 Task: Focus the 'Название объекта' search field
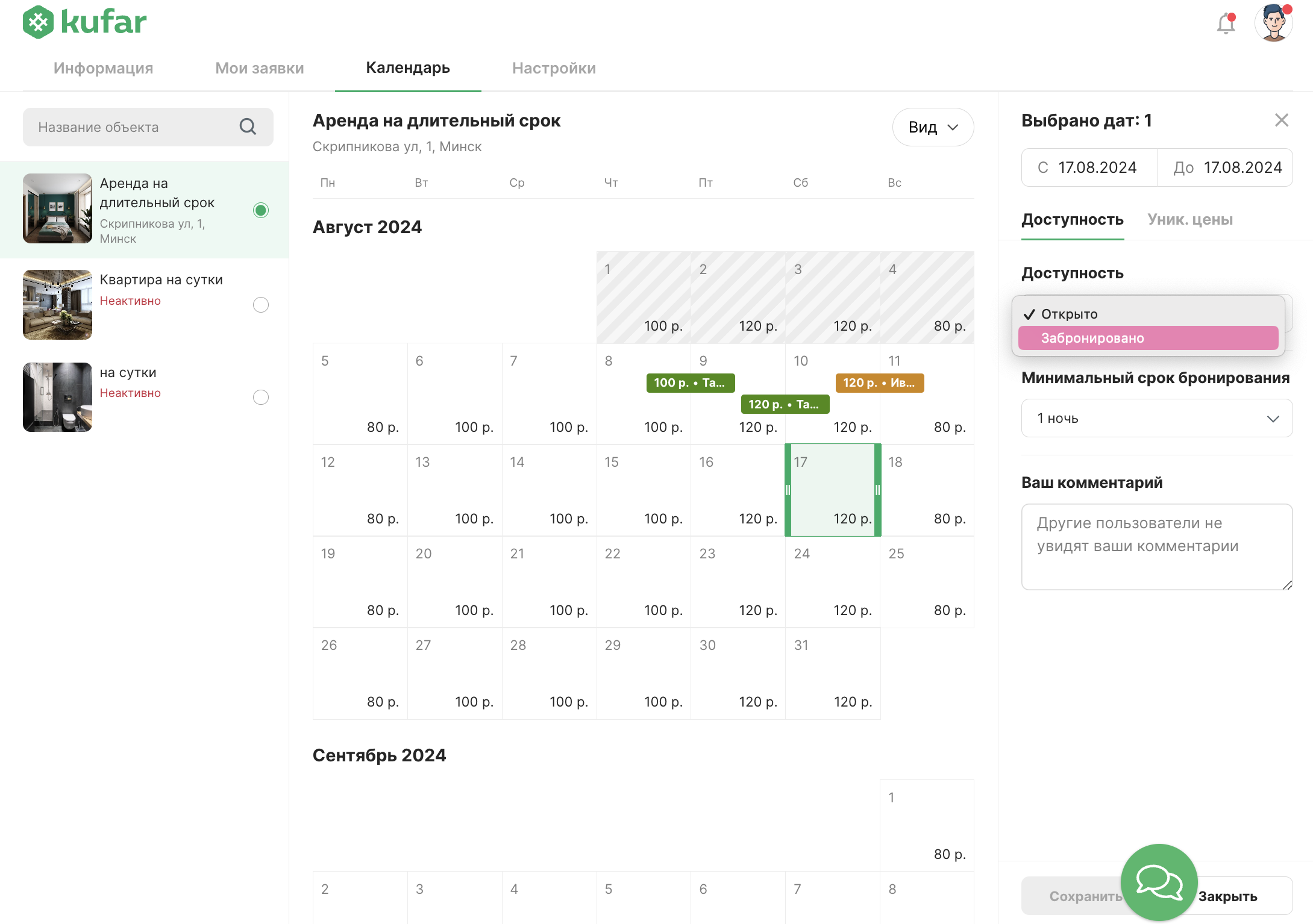(148, 127)
